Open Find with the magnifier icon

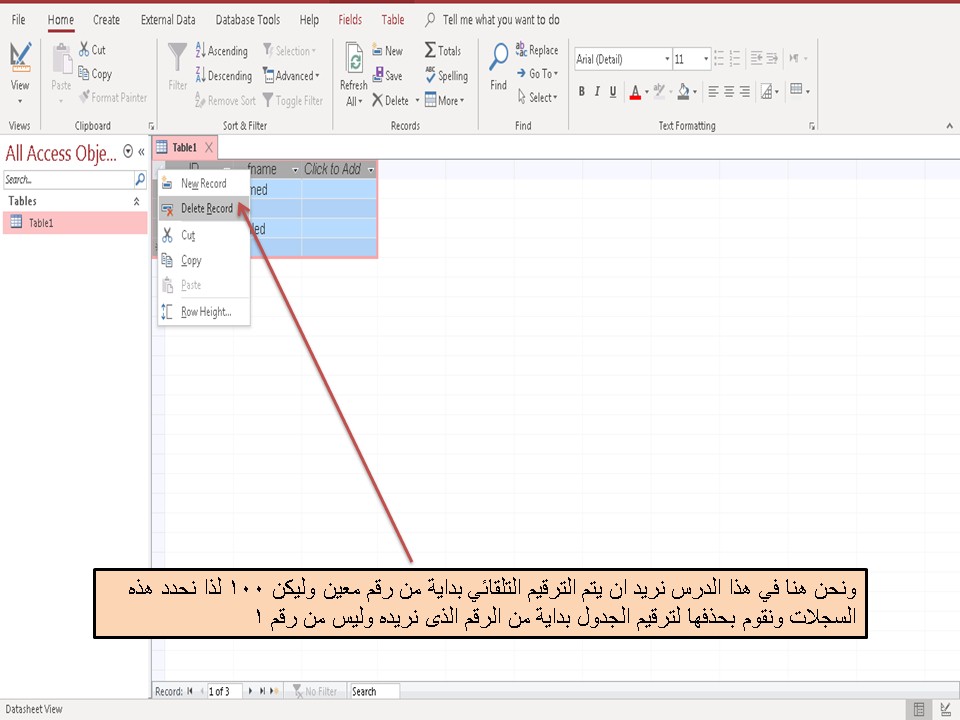tap(498, 66)
